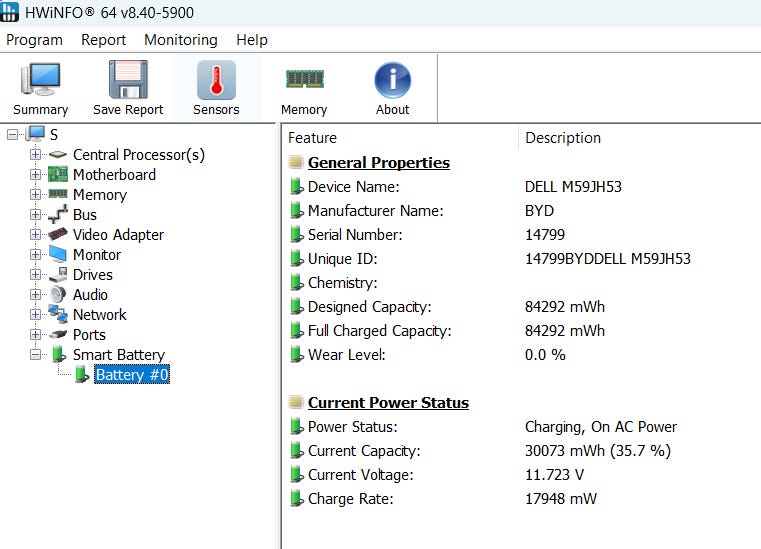Image resolution: width=761 pixels, height=549 pixels.
Task: Open the Help menu
Action: [251, 40]
